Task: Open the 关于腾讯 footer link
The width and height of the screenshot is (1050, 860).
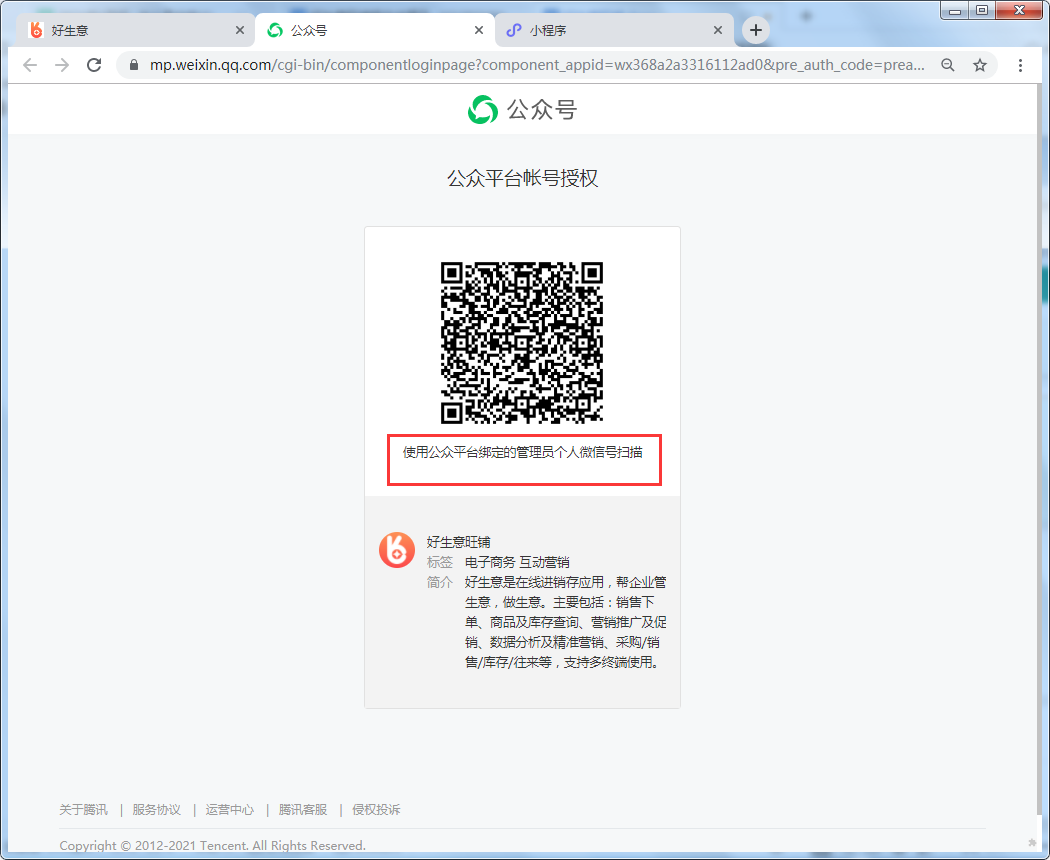Action: coord(83,810)
